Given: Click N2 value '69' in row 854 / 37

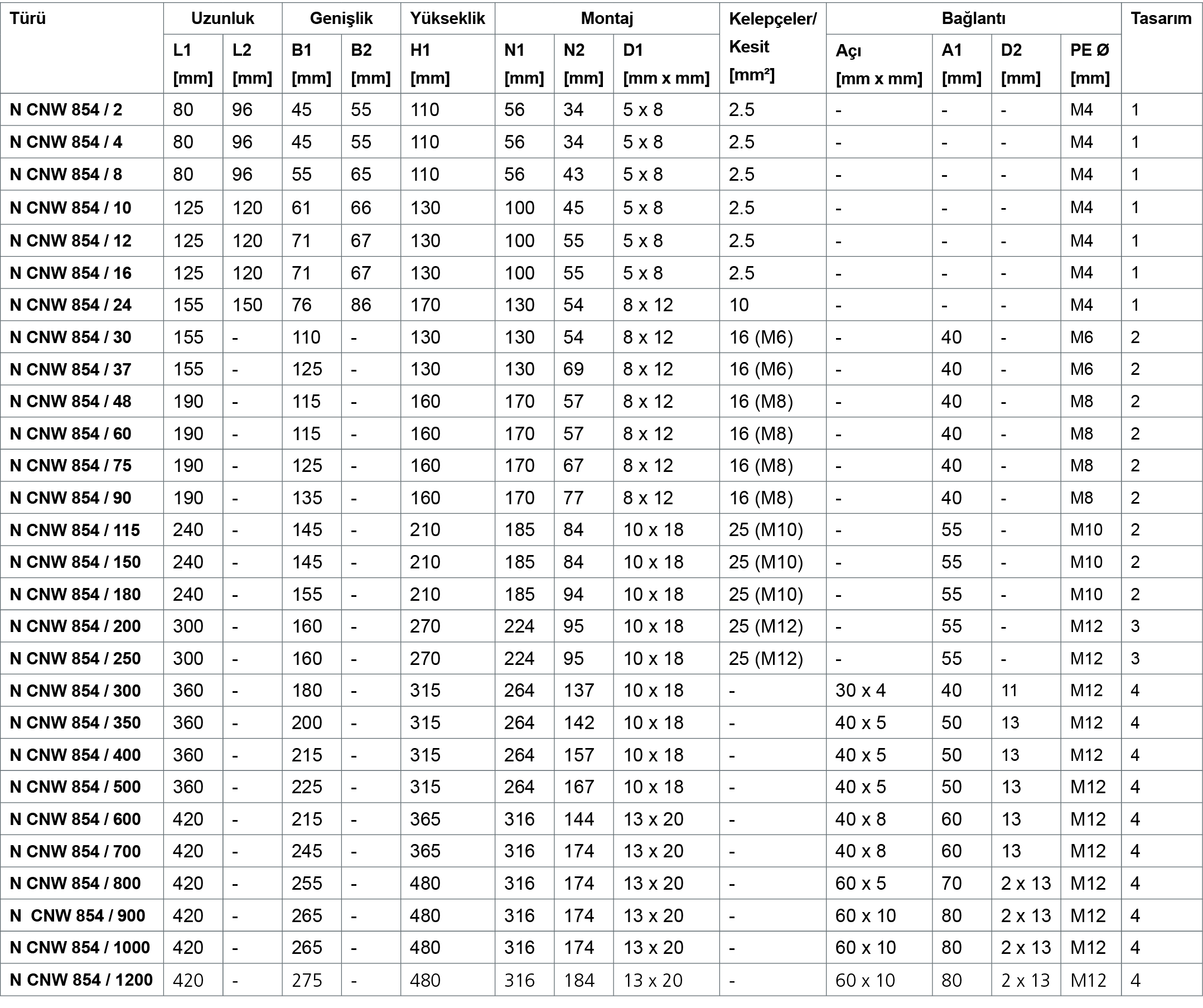Looking at the screenshot, I should click(573, 369).
